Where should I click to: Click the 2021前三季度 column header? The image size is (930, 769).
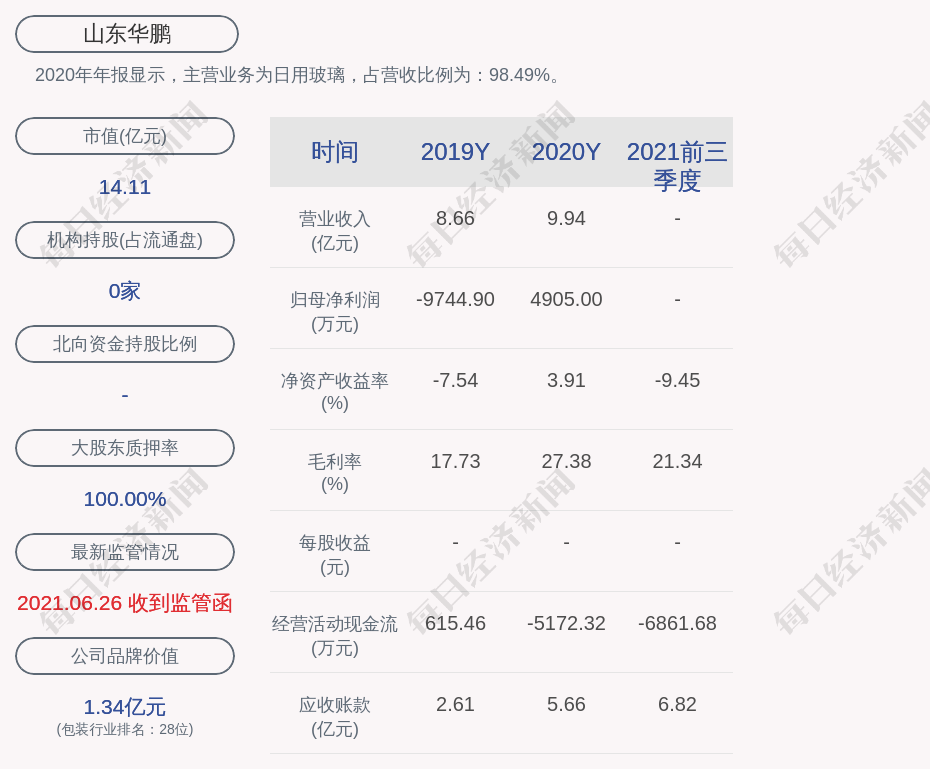pos(677,166)
